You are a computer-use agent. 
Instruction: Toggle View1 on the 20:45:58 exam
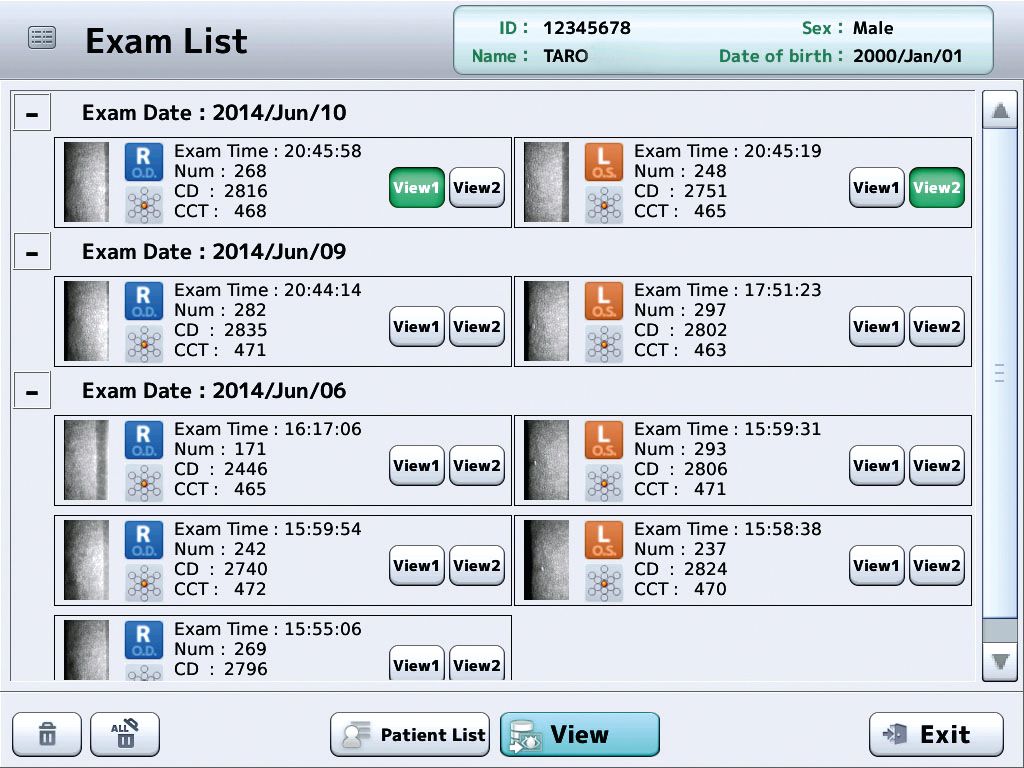pyautogui.click(x=416, y=187)
